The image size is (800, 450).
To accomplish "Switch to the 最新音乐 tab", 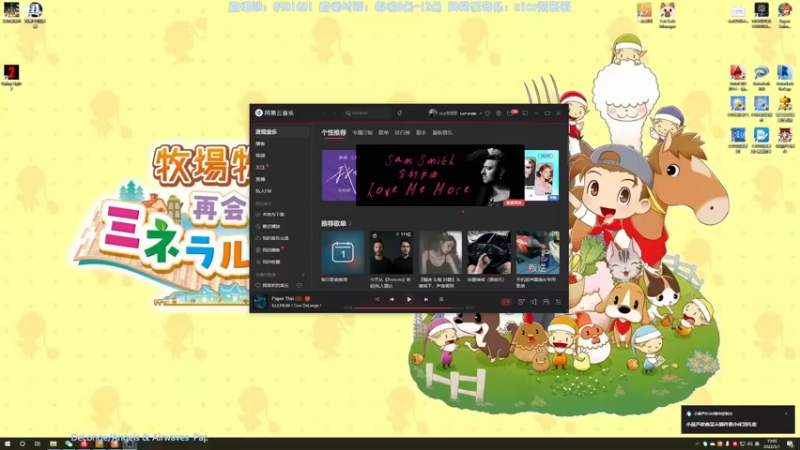I will pyautogui.click(x=442, y=133).
